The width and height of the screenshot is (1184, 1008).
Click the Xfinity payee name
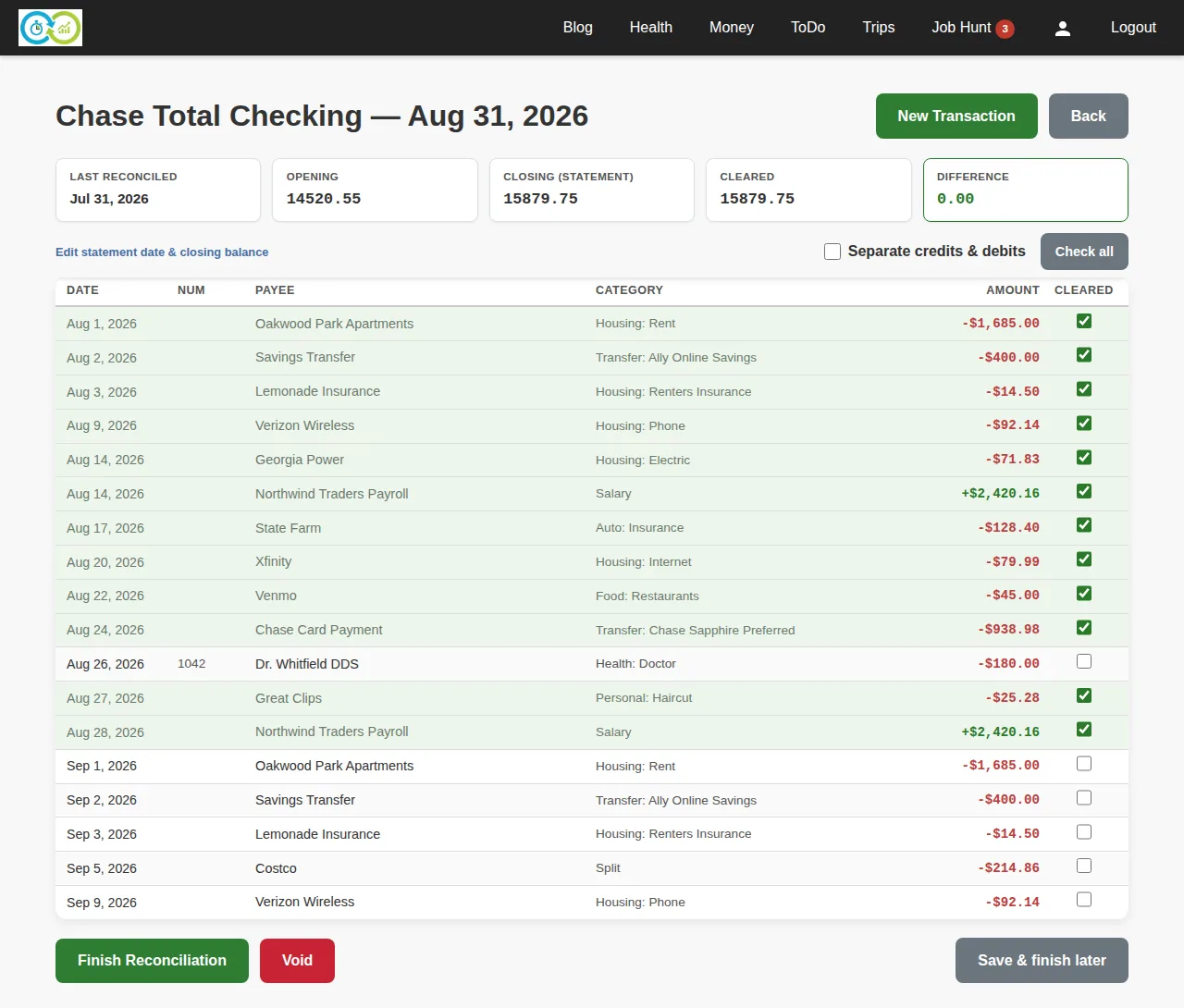point(273,561)
